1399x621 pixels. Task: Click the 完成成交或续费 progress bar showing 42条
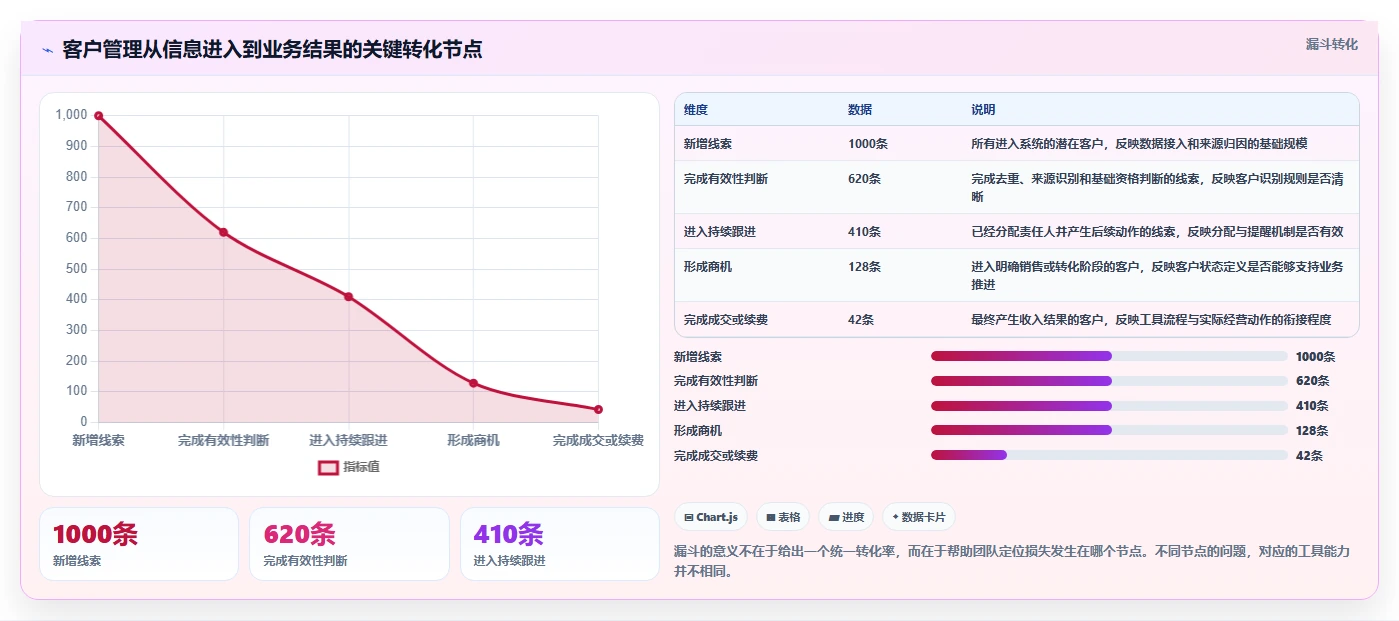click(1109, 456)
